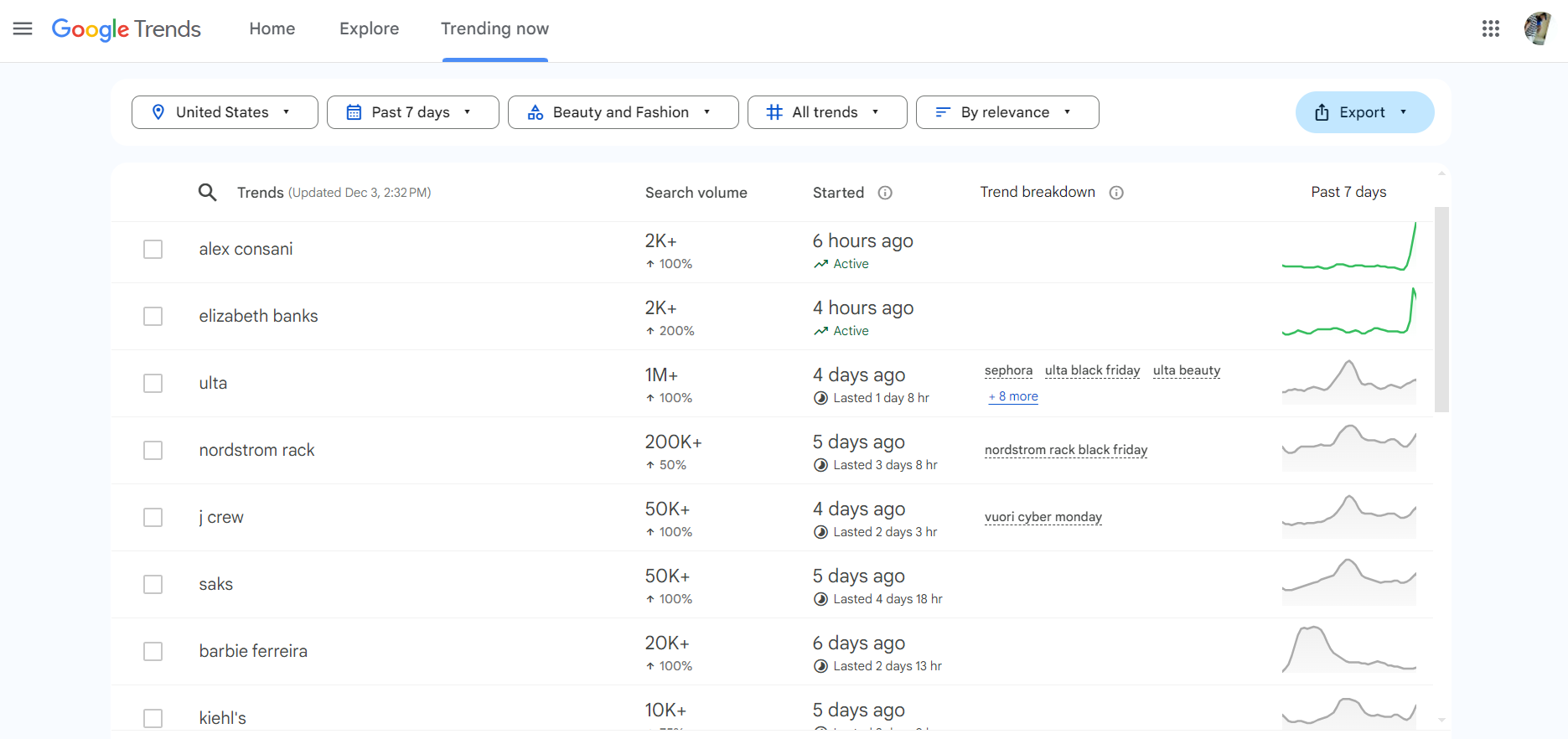Click the nordstrom rack trend name

(x=256, y=450)
